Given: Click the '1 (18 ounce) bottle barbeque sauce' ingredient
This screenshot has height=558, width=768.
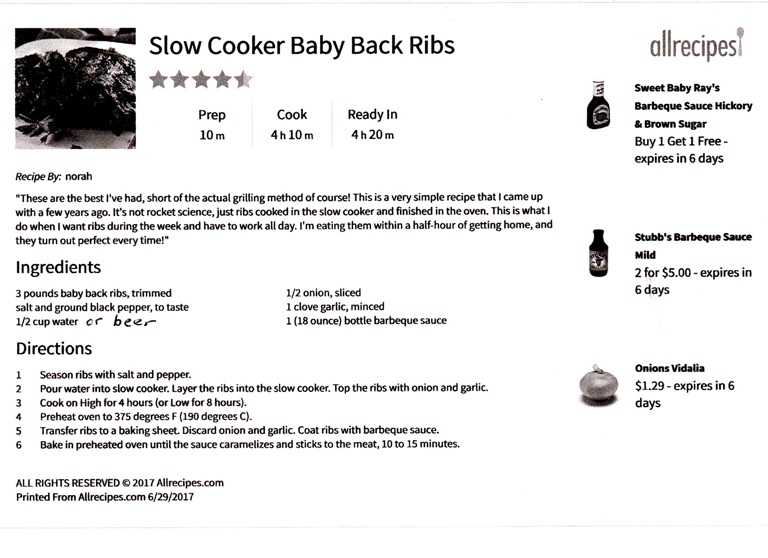Looking at the screenshot, I should (x=366, y=320).
